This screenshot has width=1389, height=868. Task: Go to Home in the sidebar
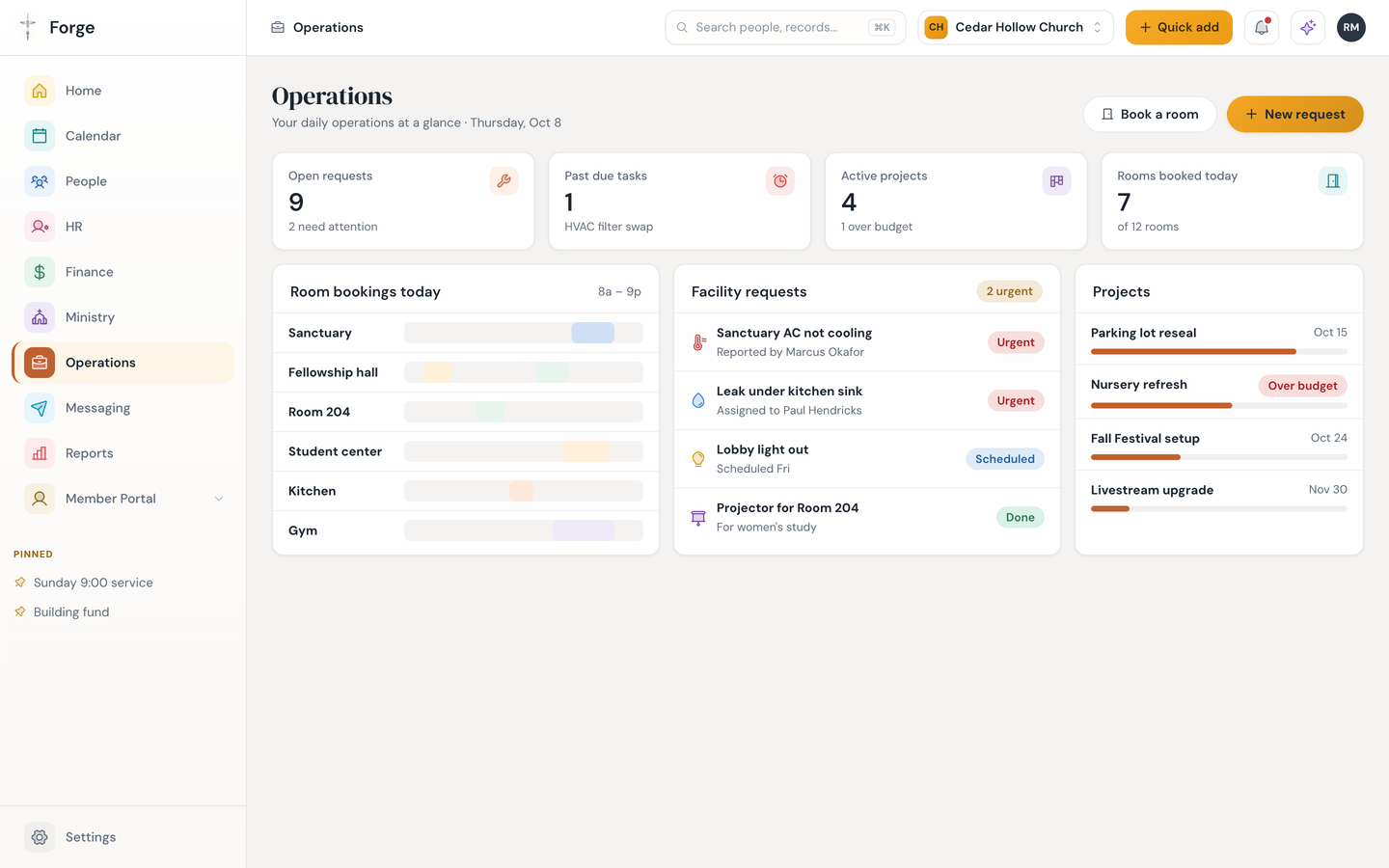(x=123, y=91)
